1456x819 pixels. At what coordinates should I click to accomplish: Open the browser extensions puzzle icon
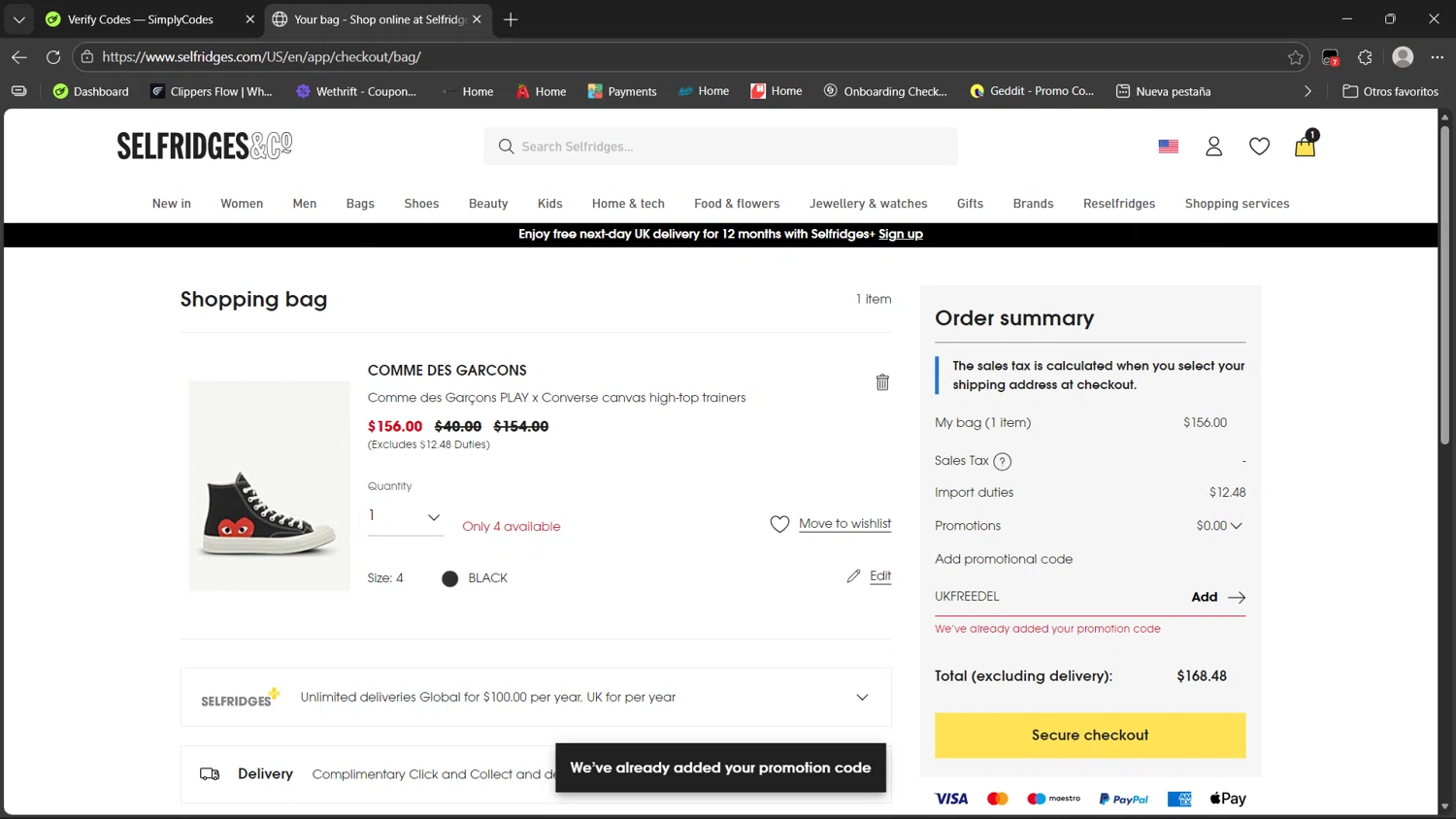click(x=1365, y=57)
